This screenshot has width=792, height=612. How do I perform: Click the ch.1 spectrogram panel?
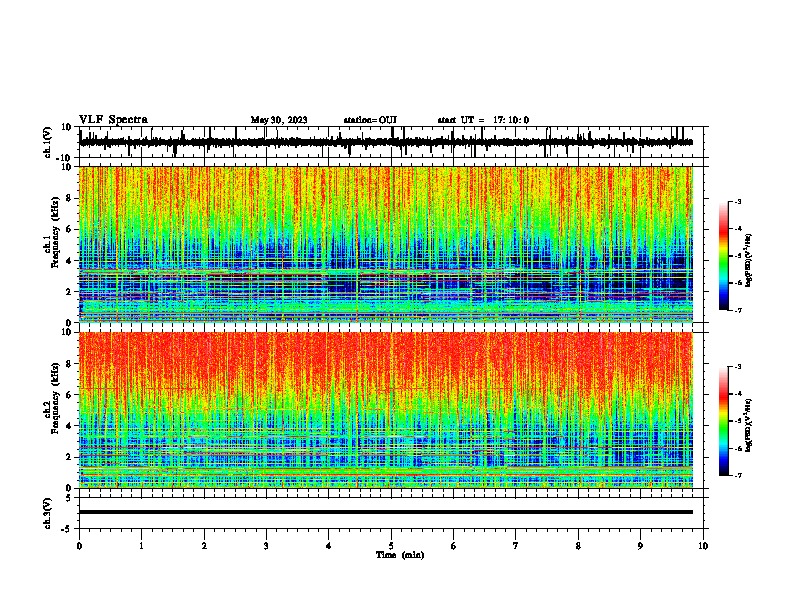(386, 244)
